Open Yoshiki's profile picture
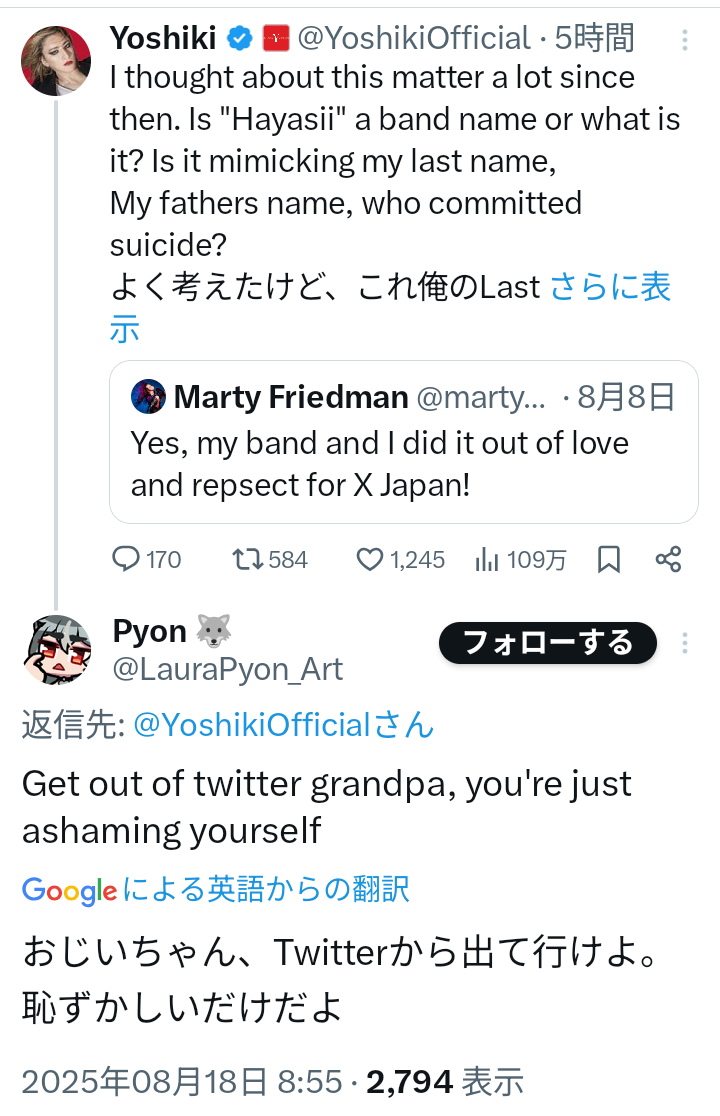Image resolution: width=720 pixels, height=1116 pixels. [x=56, y=61]
